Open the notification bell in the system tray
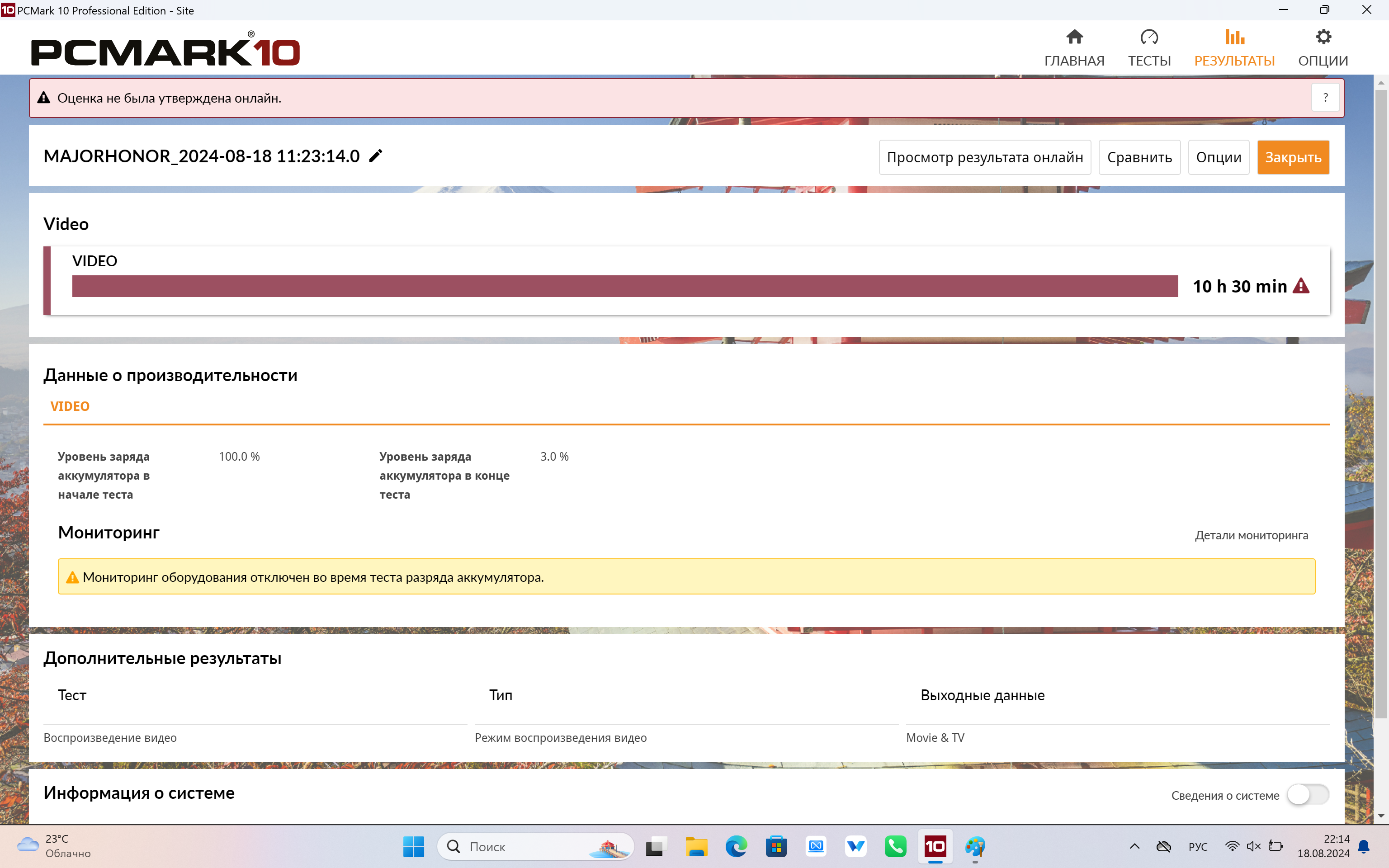 (1364, 846)
